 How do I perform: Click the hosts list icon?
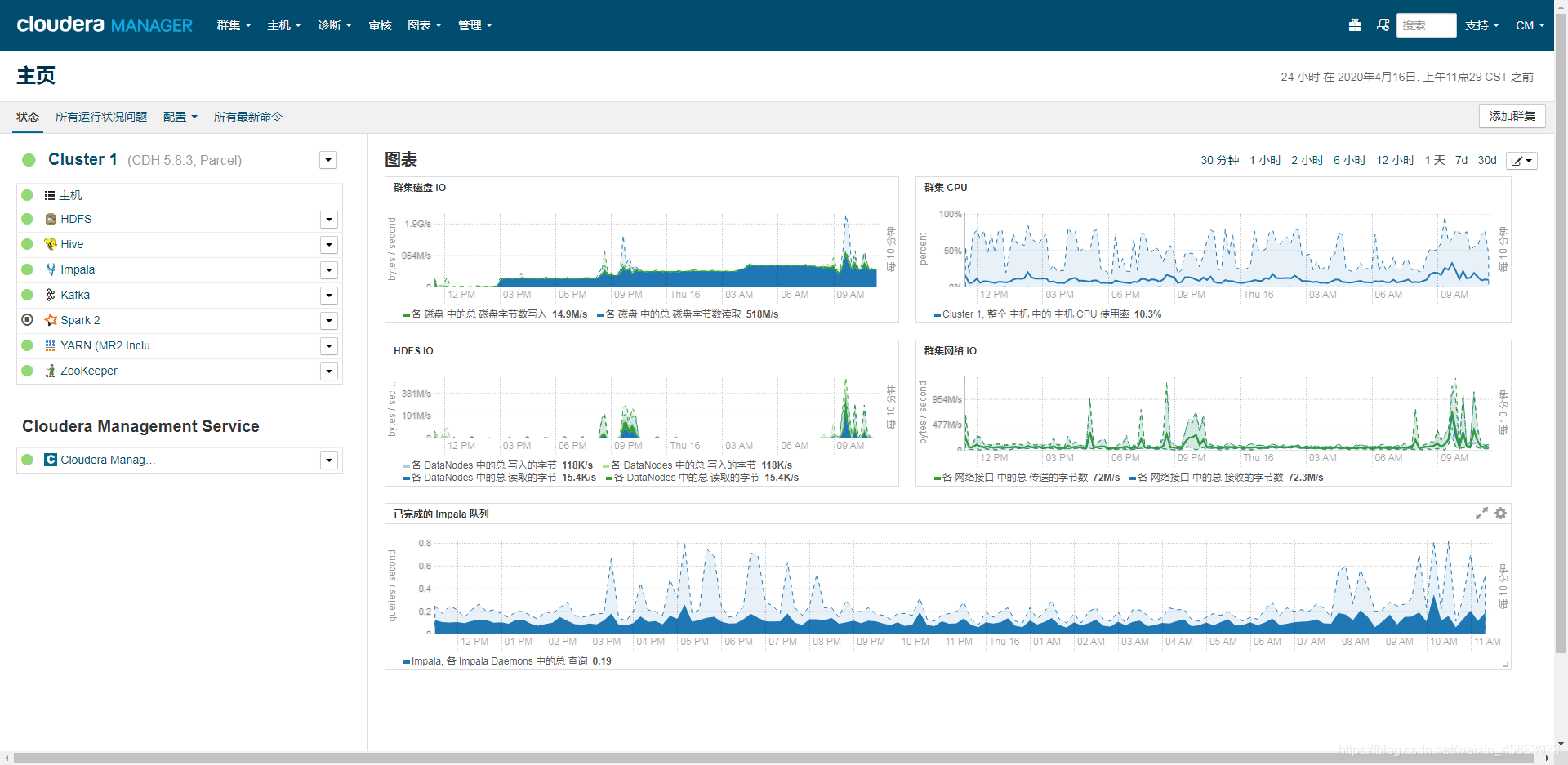click(x=50, y=195)
